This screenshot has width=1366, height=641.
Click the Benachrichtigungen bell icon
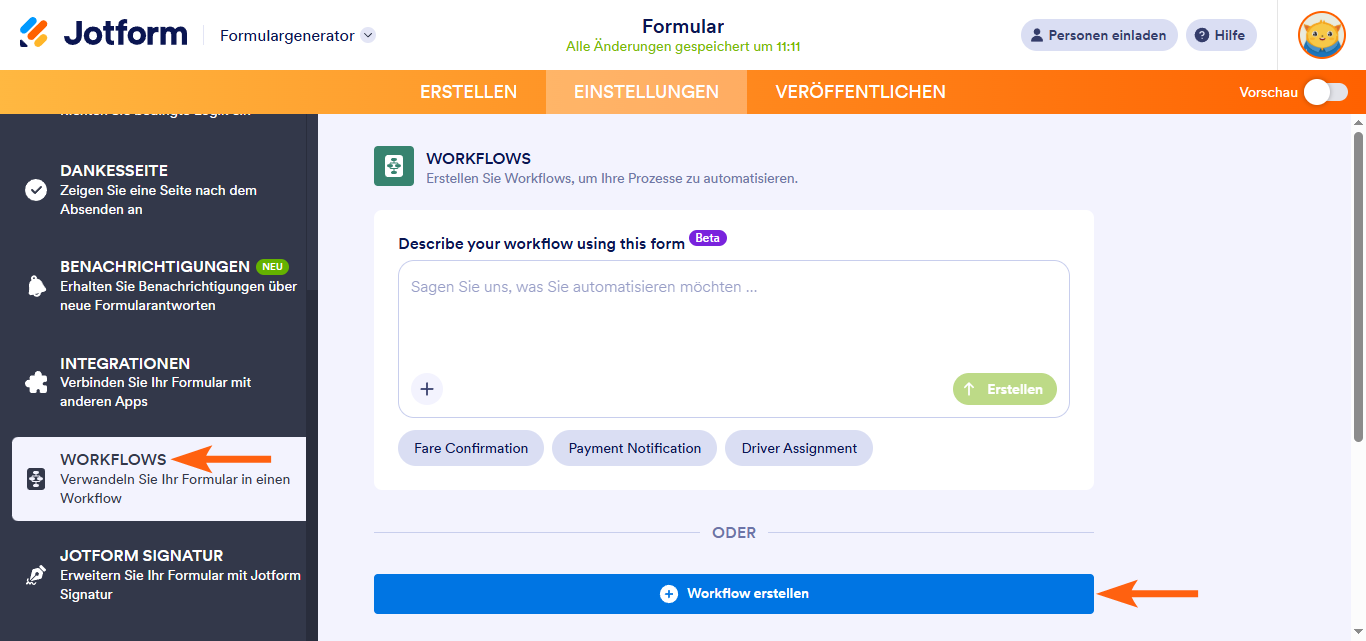[x=37, y=284]
